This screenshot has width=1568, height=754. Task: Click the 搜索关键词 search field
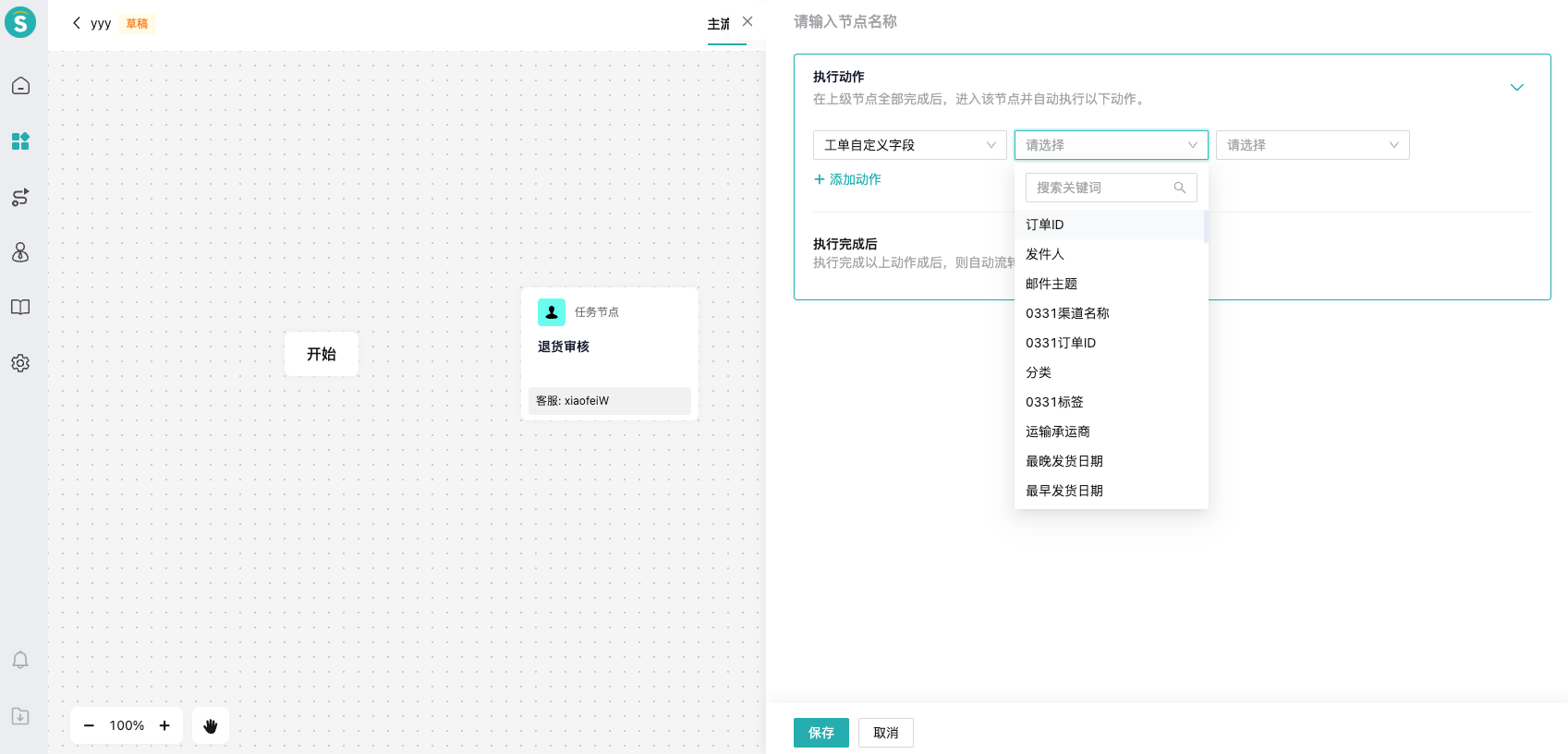click(1100, 188)
